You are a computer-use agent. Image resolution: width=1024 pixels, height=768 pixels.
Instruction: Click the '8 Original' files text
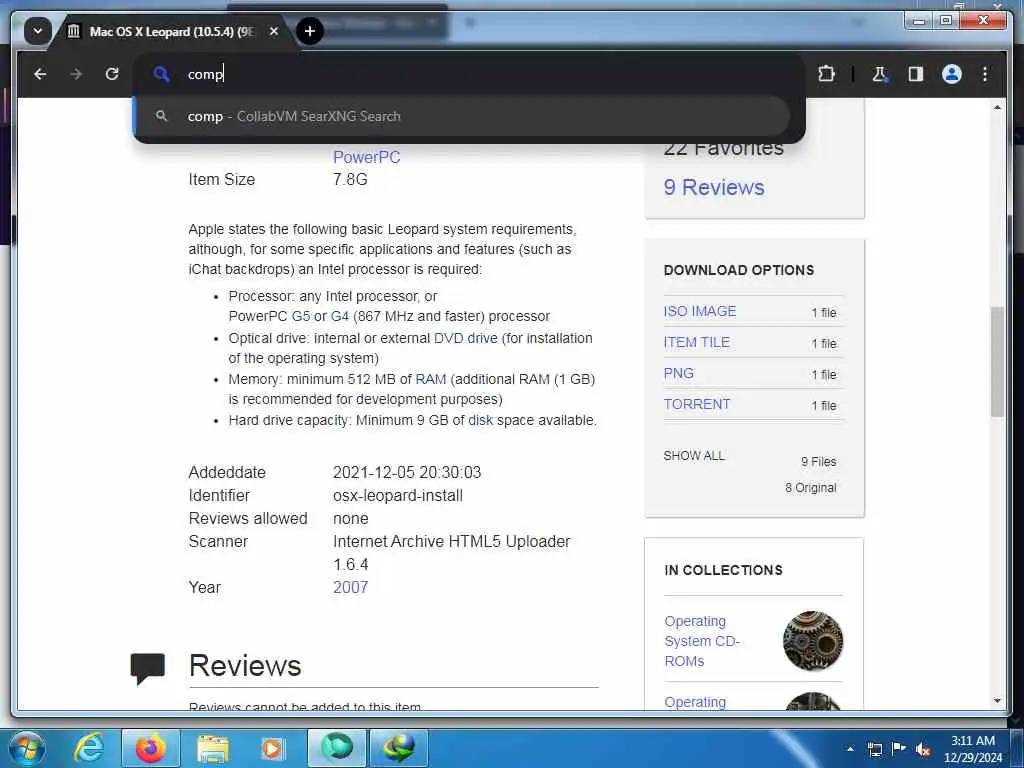810,488
